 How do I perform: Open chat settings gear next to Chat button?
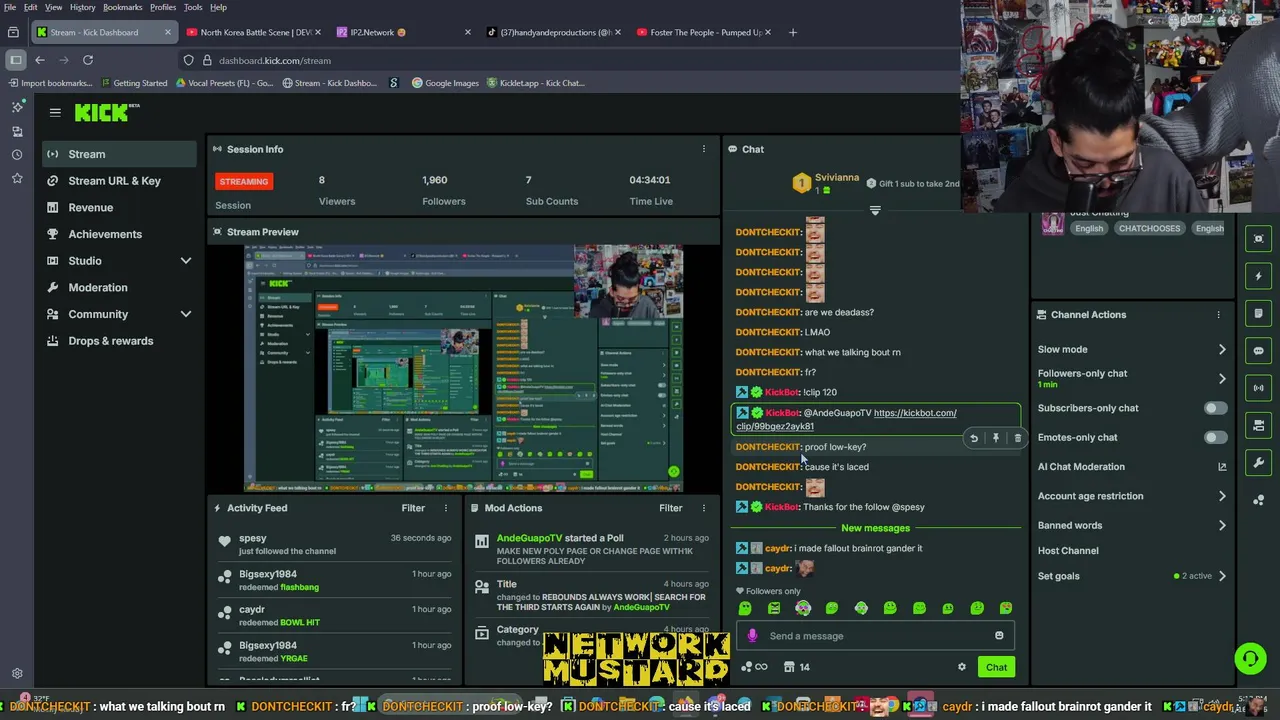(x=962, y=667)
